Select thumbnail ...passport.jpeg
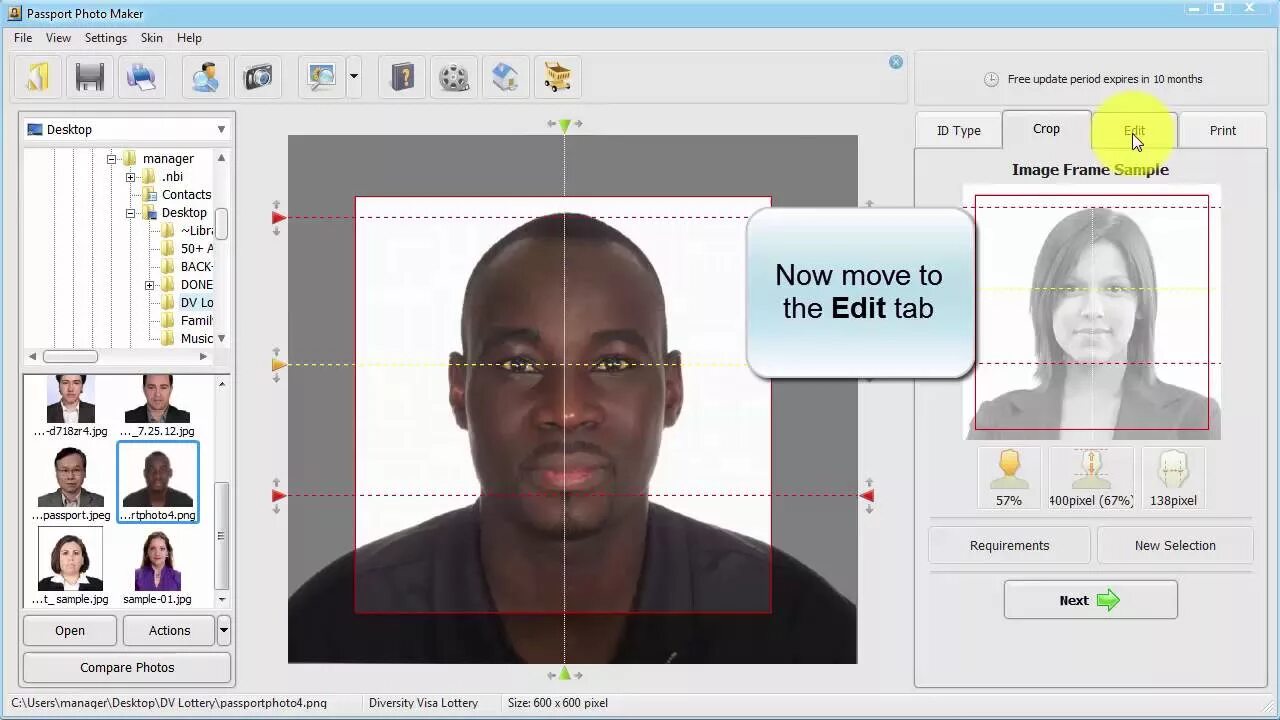The image size is (1280, 720). pos(71,484)
